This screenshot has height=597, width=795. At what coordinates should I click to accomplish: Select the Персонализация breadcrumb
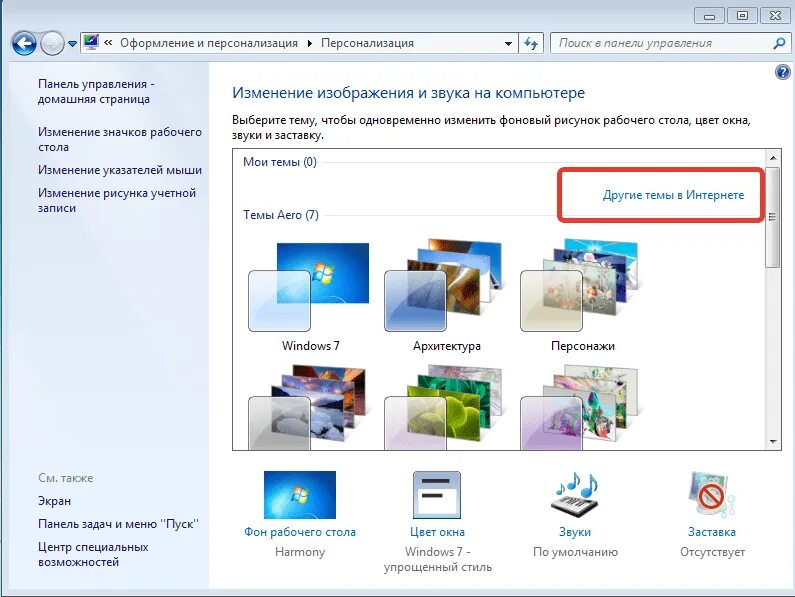pos(367,43)
